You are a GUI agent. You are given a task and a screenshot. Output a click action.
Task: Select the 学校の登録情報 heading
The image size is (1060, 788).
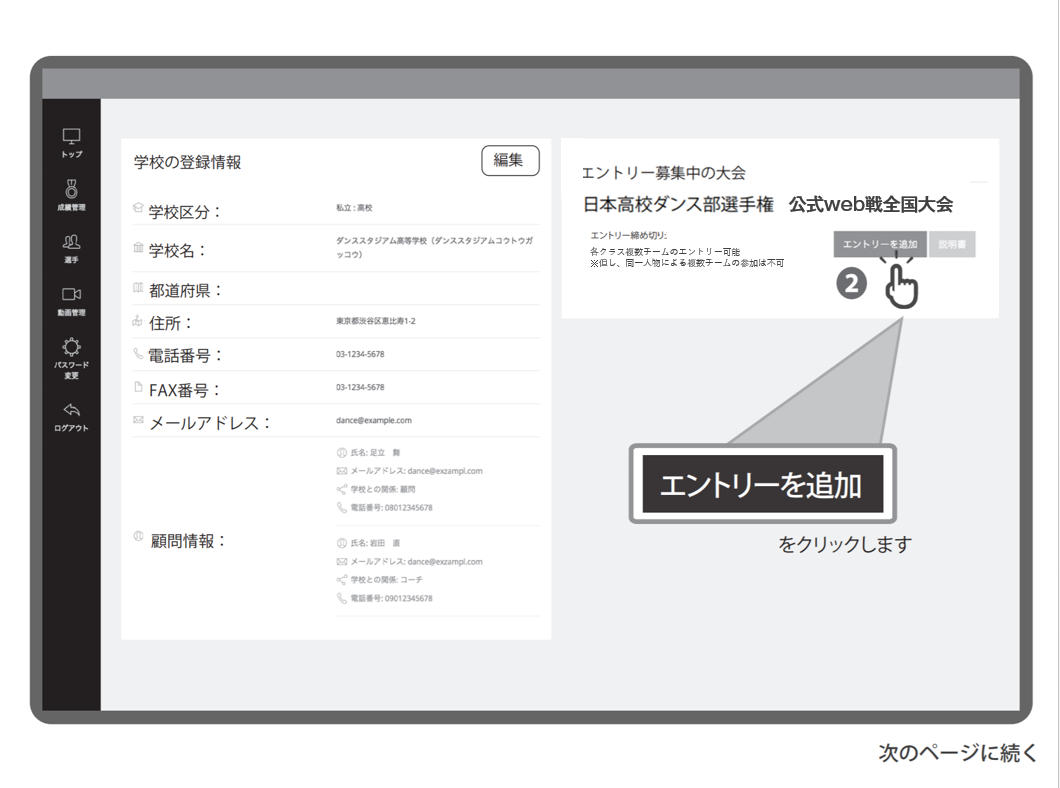click(x=187, y=162)
